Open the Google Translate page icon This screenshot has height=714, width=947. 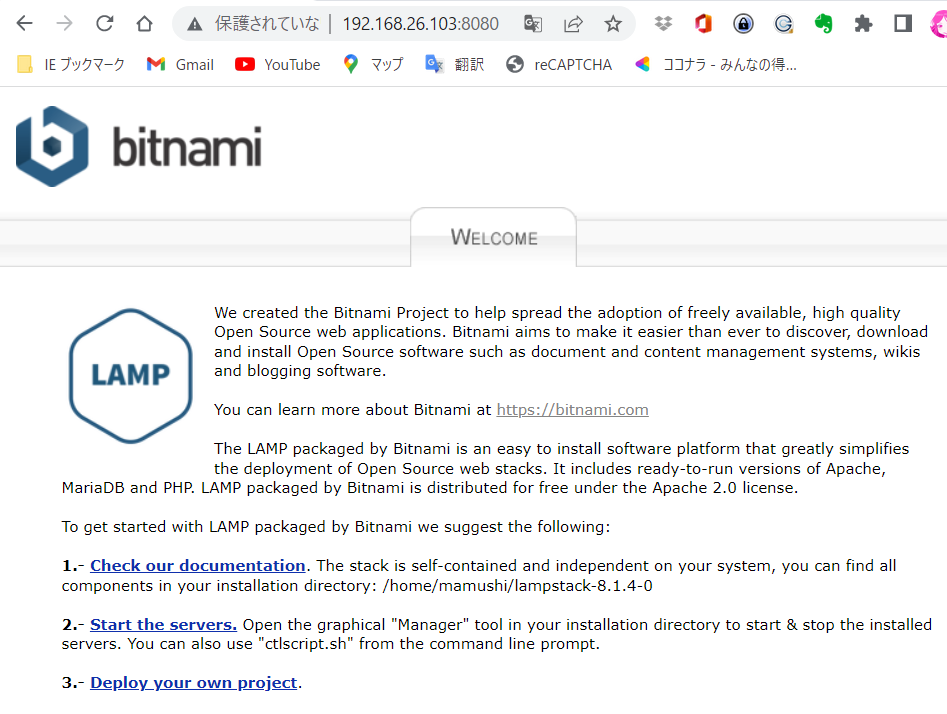[x=533, y=23]
